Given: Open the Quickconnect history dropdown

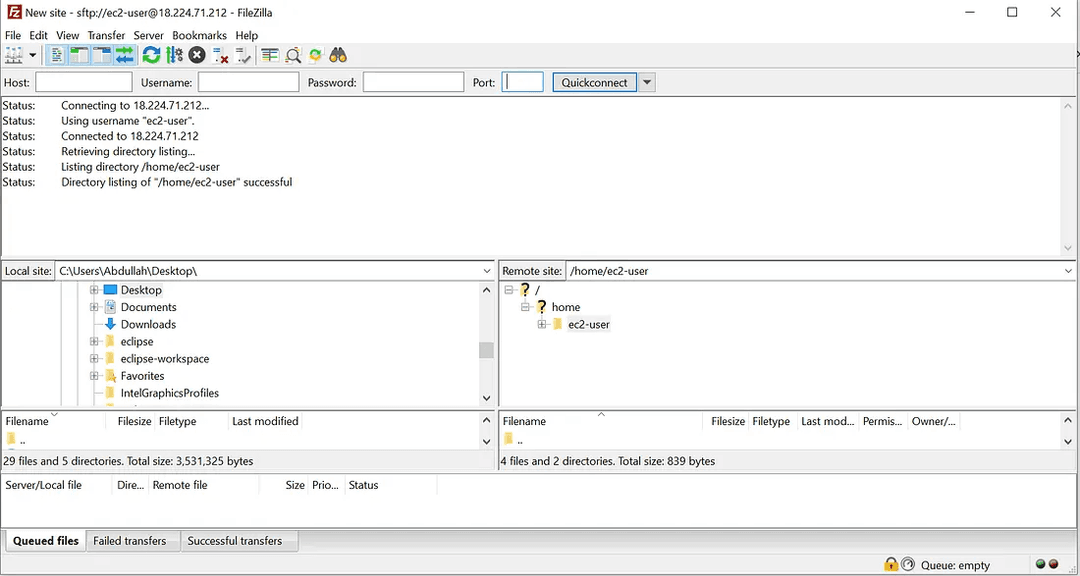Looking at the screenshot, I should pos(646,83).
